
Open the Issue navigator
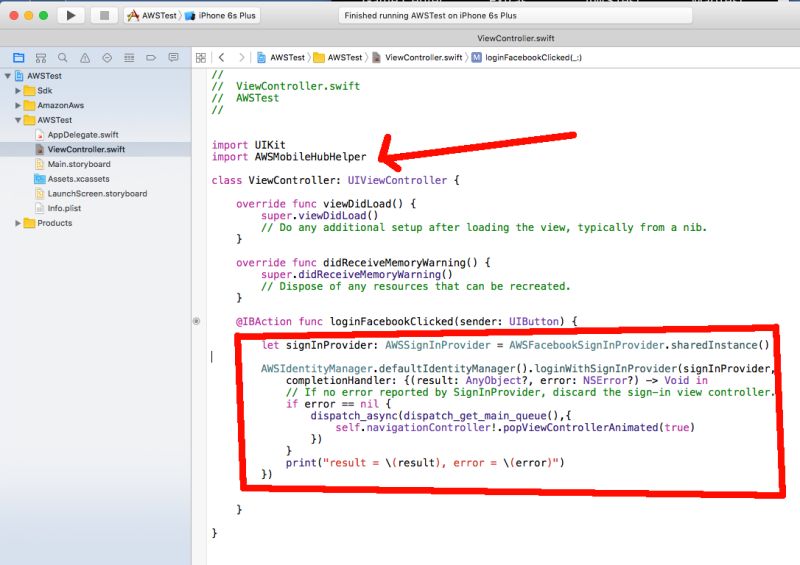pyautogui.click(x=85, y=58)
